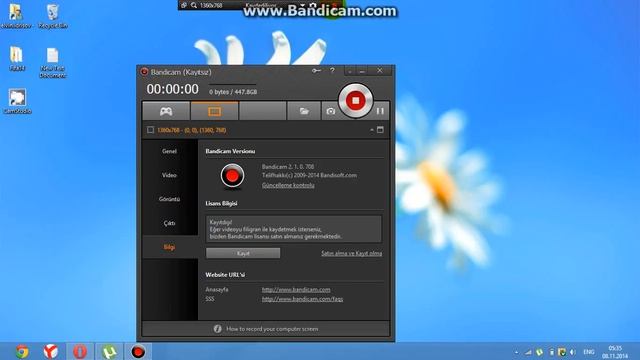
Task: Click the volume speaker tray icon
Action: click(x=573, y=352)
